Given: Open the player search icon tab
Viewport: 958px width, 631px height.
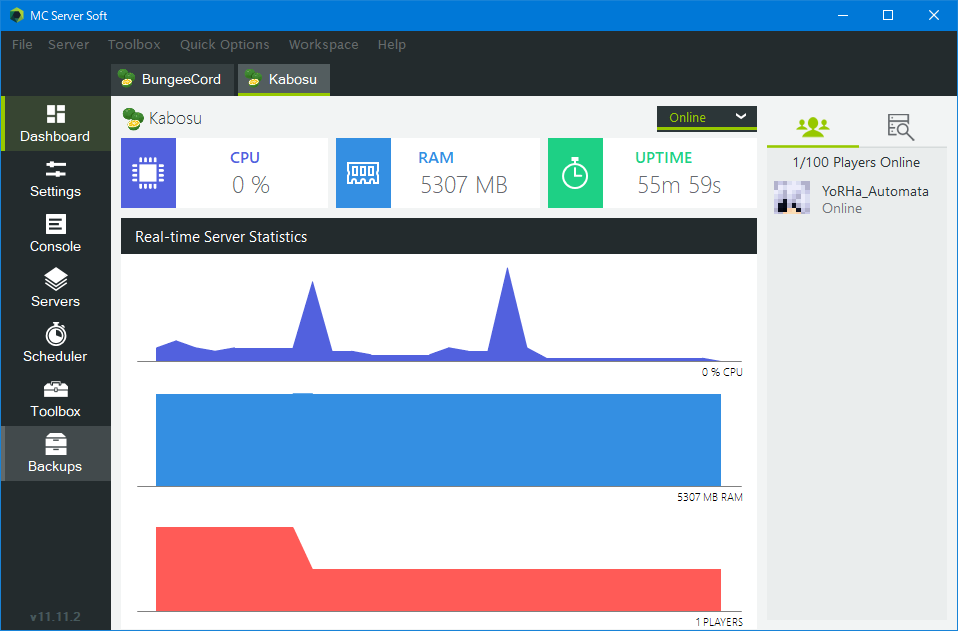Looking at the screenshot, I should pos(900,127).
